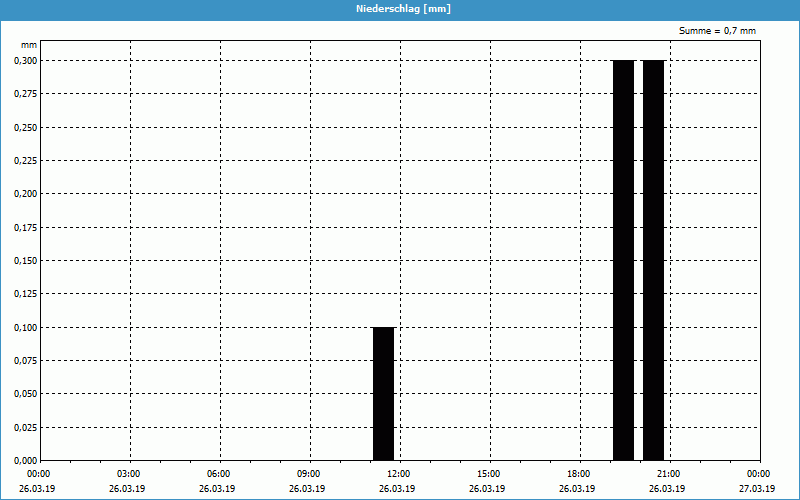Click the 21:00 time axis label
The width and height of the screenshot is (800, 500).
668,473
